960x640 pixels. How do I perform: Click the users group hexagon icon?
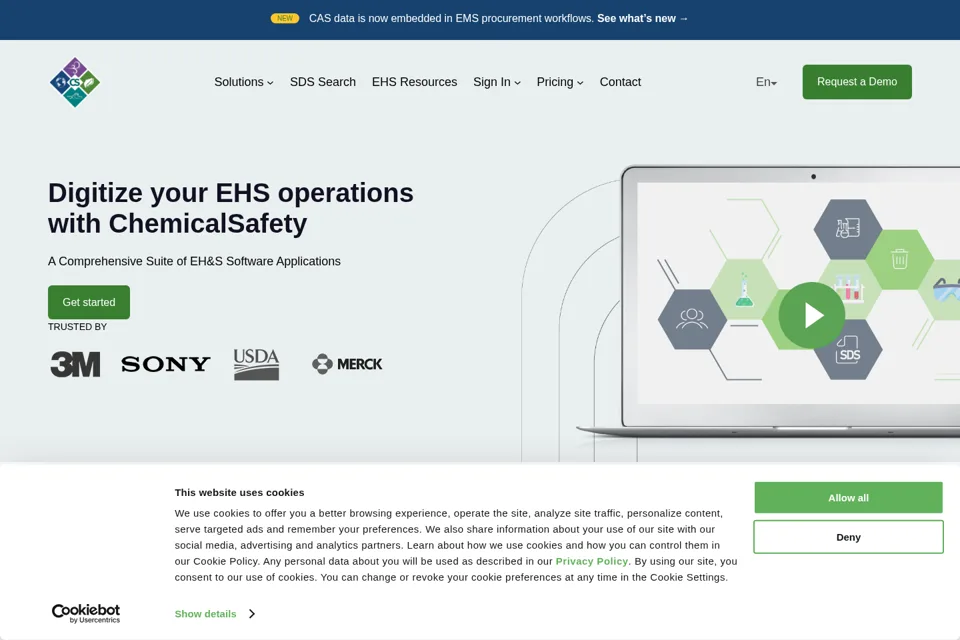[x=692, y=319]
